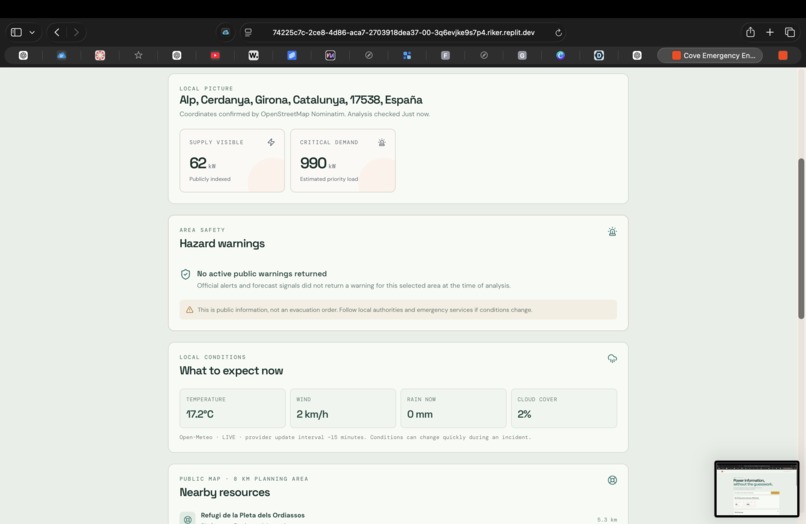
Task: Click the cloud privacy icon beside the address bar
Action: coord(225,32)
